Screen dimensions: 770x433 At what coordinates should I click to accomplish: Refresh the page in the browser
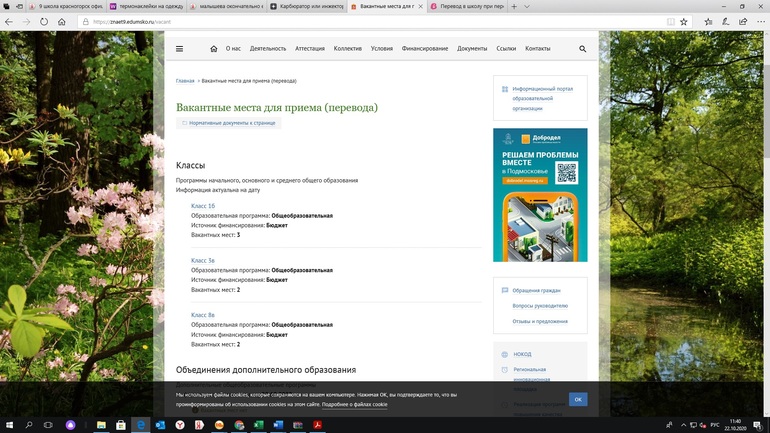pos(44,21)
